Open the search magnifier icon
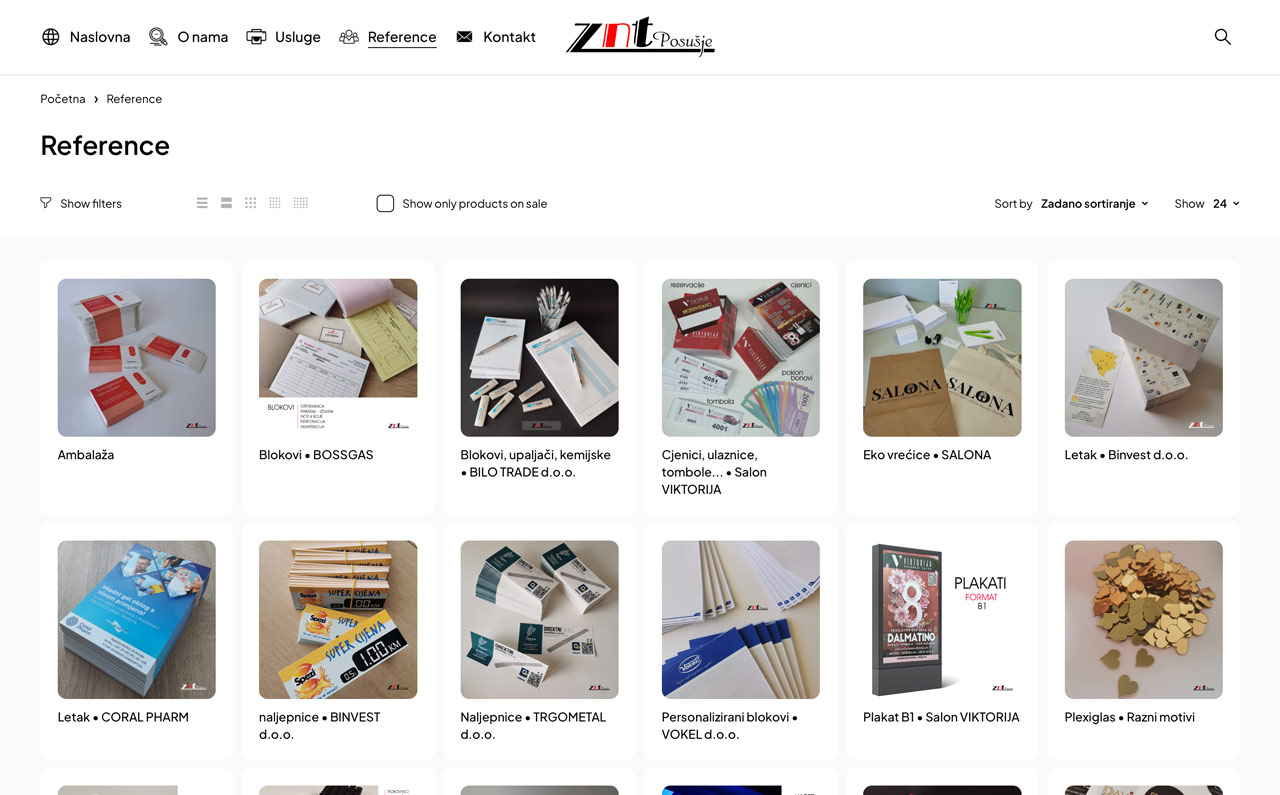 (x=1222, y=37)
